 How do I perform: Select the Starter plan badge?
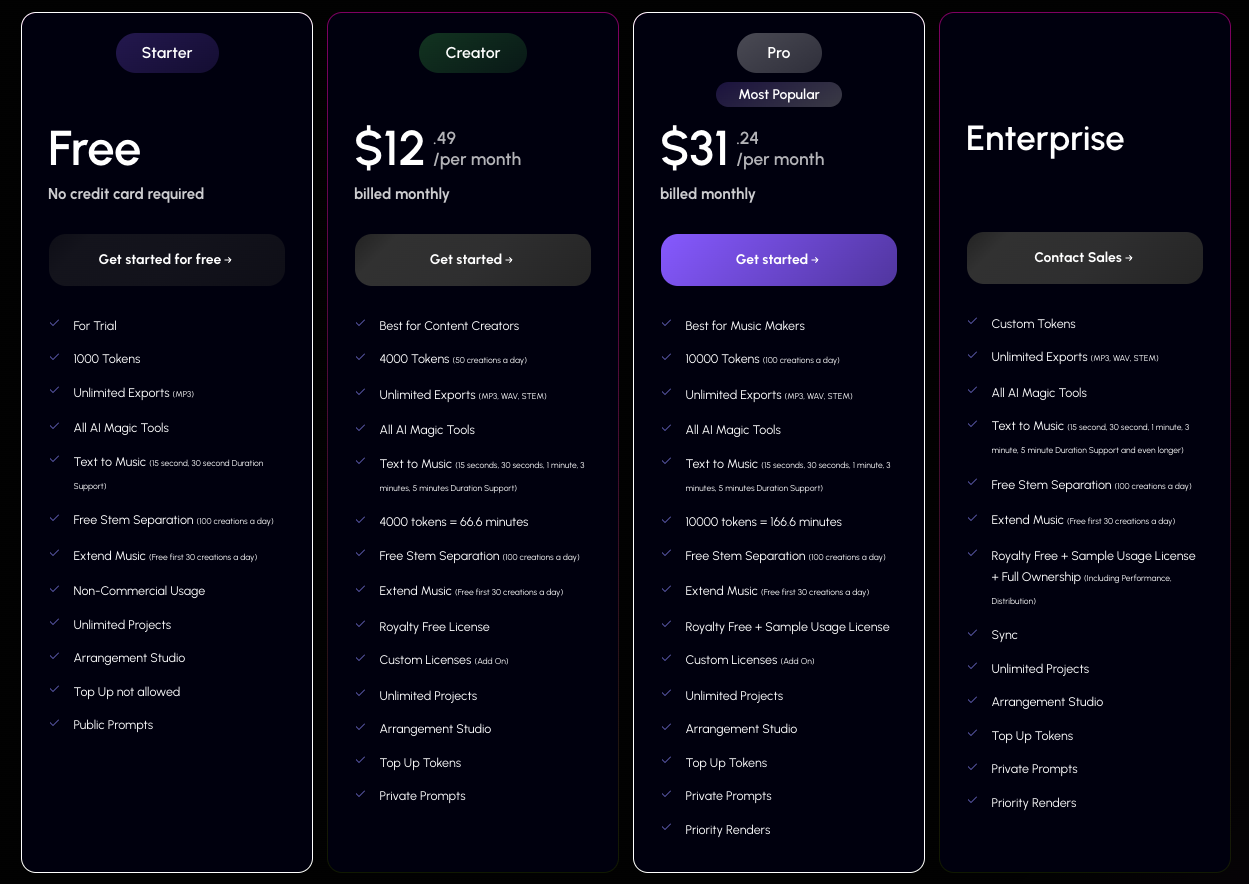(x=167, y=53)
